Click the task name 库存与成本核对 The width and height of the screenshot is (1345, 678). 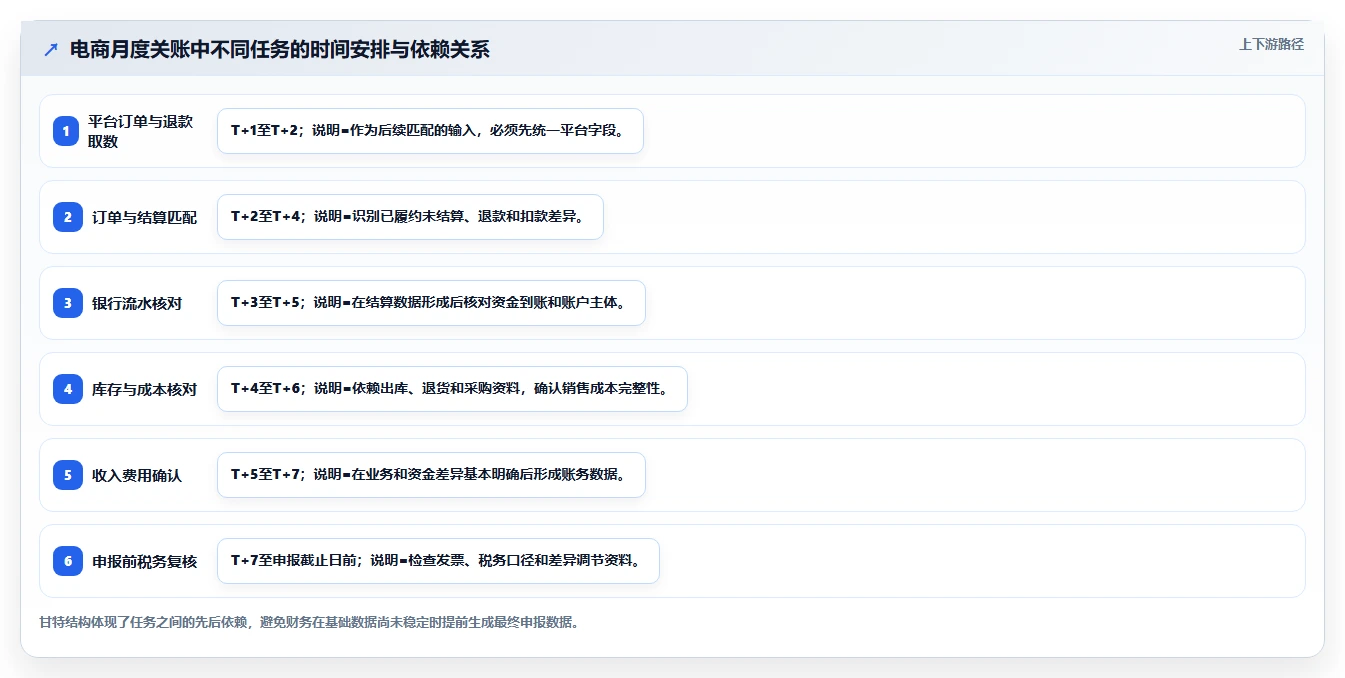point(145,389)
